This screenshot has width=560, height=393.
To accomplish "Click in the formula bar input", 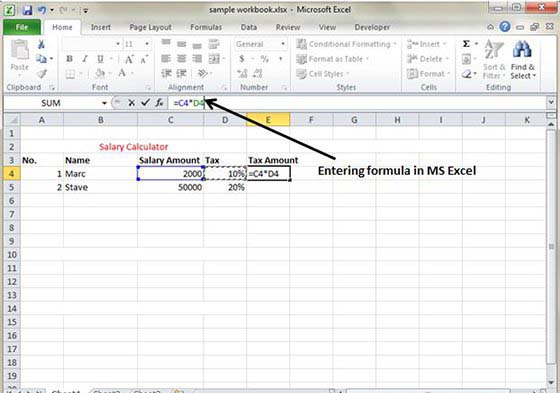I will 357,103.
